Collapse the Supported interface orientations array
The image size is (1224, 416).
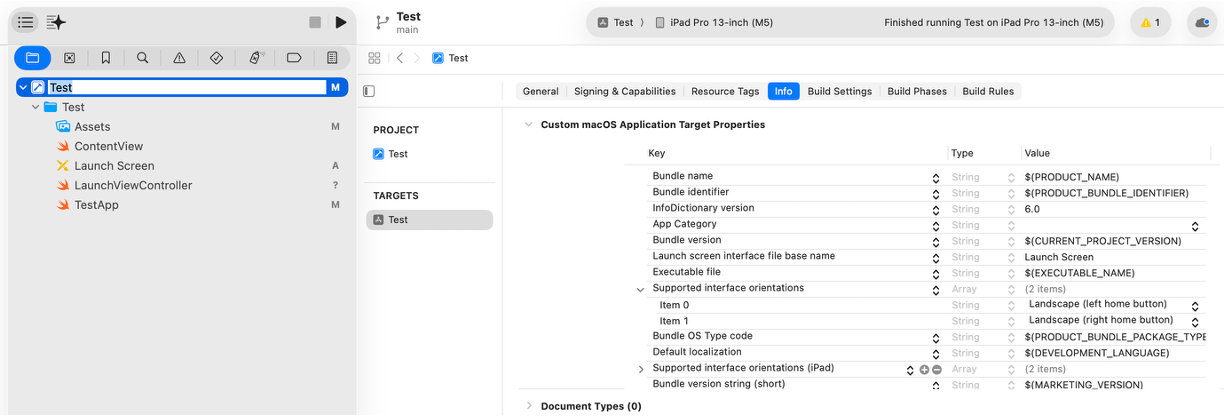(641, 289)
